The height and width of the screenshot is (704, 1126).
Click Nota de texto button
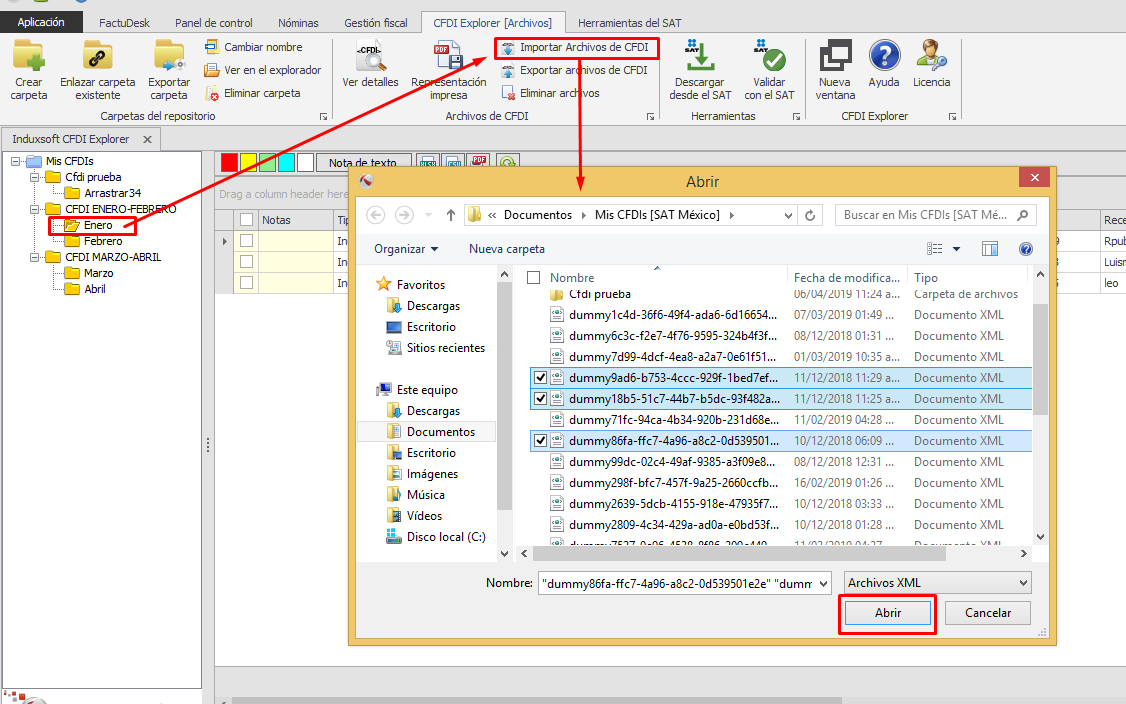pos(363,162)
